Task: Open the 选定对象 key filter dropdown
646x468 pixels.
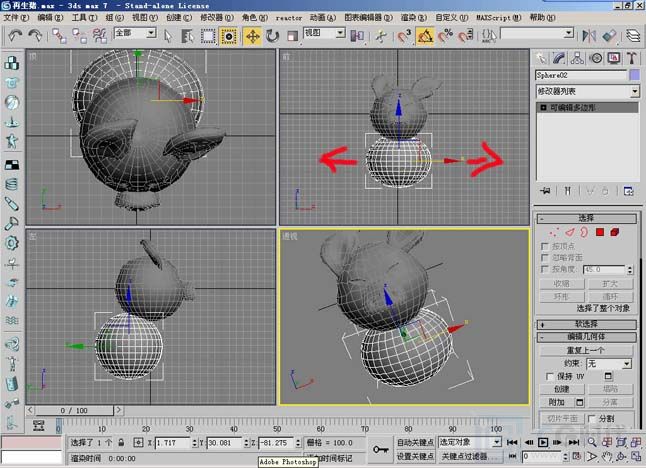Action: tap(470, 442)
